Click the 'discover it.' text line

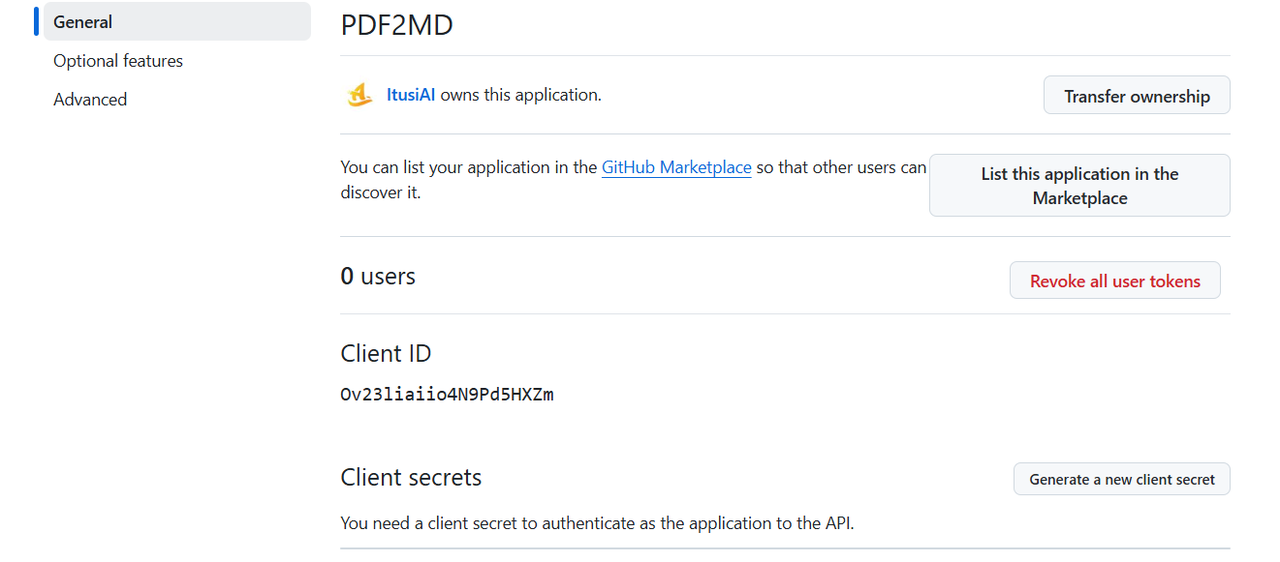pos(381,192)
